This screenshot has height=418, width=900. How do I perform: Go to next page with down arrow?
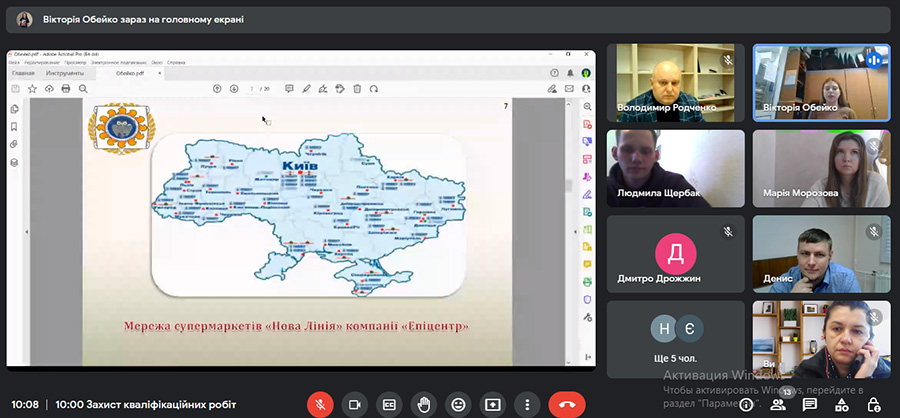tap(234, 88)
